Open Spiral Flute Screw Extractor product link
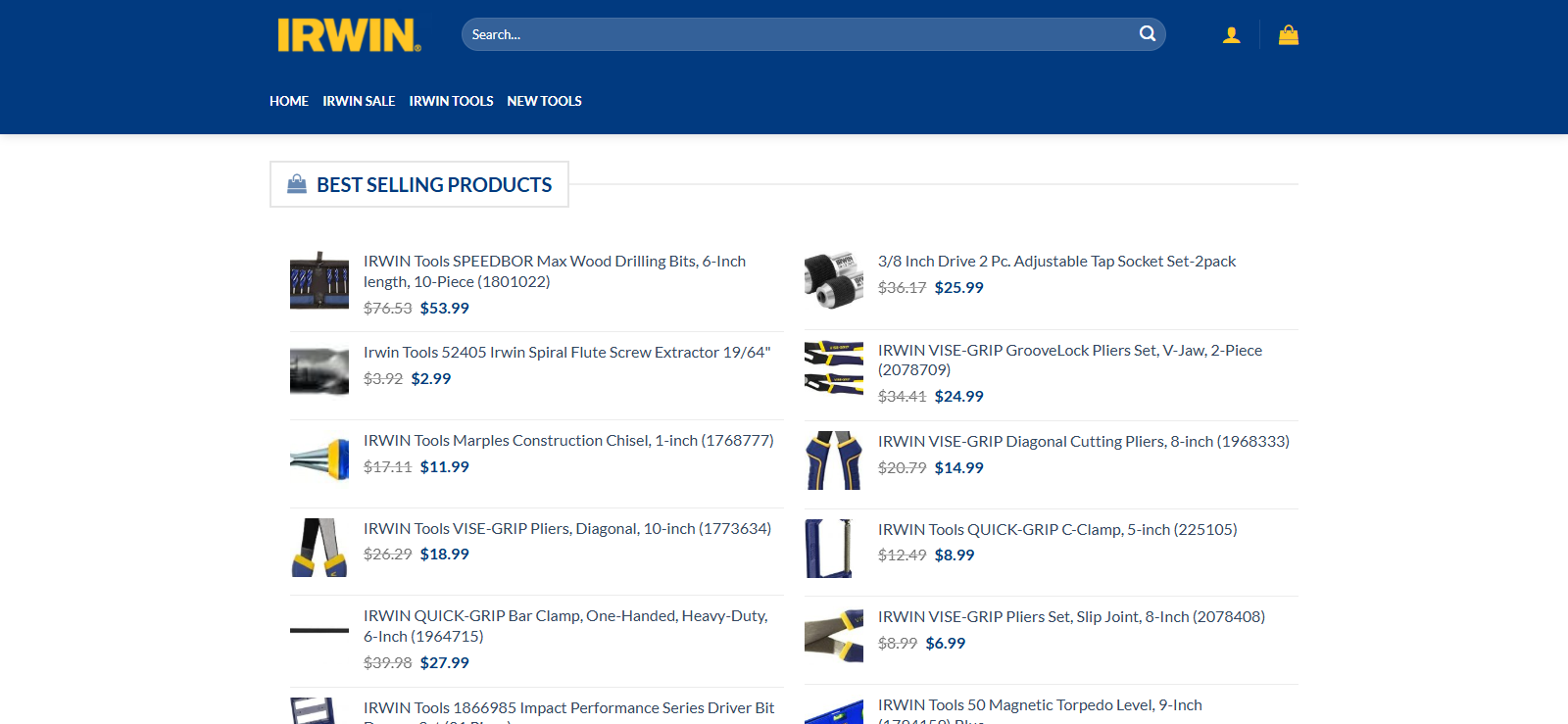The image size is (1568, 724). 566,353
